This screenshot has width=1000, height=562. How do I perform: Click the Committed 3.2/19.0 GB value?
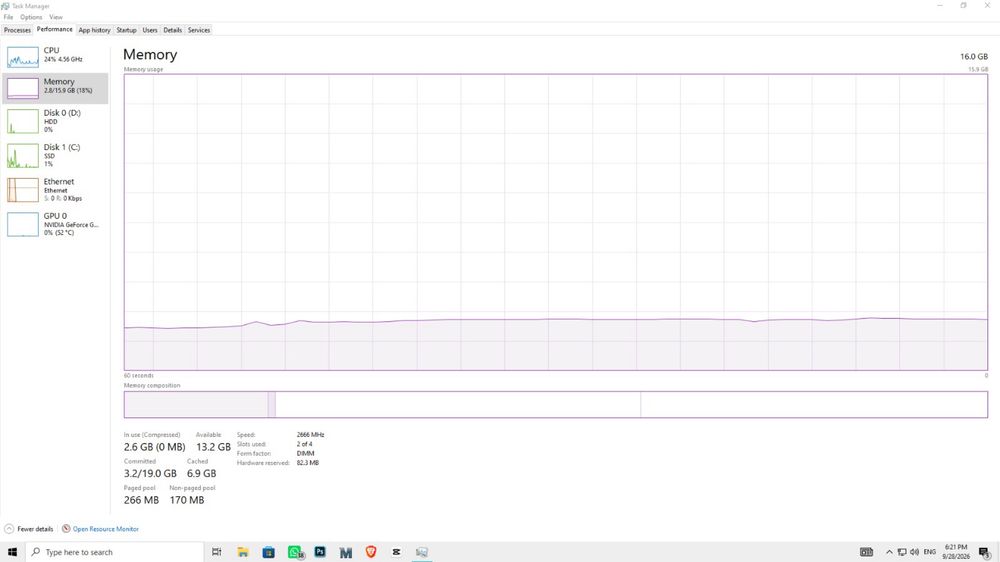tap(150, 473)
